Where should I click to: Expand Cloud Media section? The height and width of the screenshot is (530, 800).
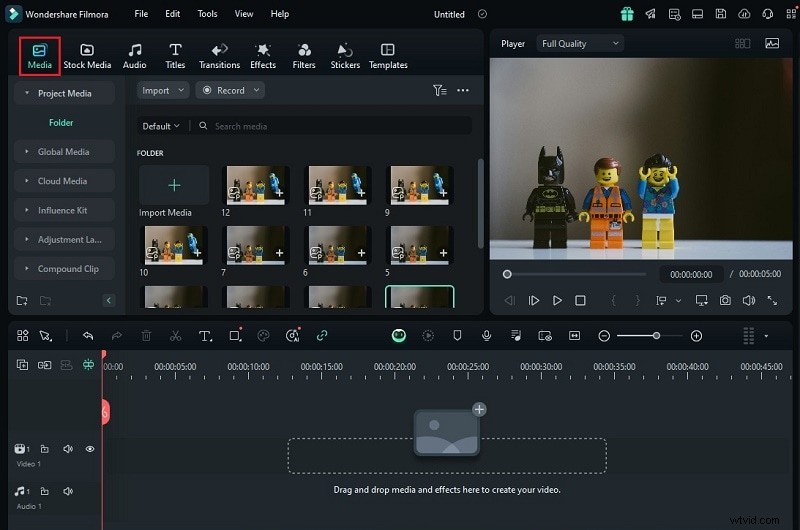click(x=64, y=181)
